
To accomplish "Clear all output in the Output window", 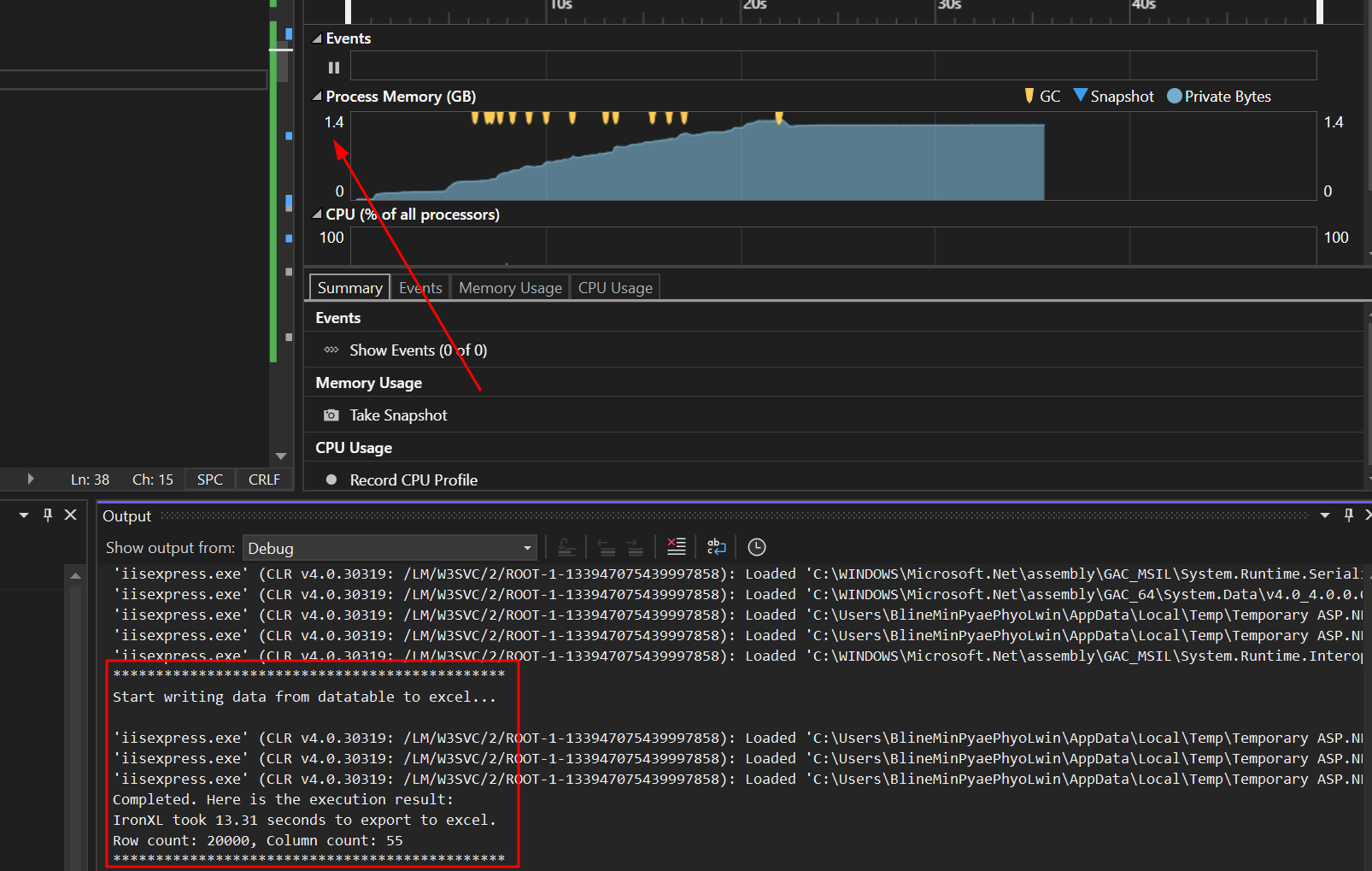I will click(677, 547).
